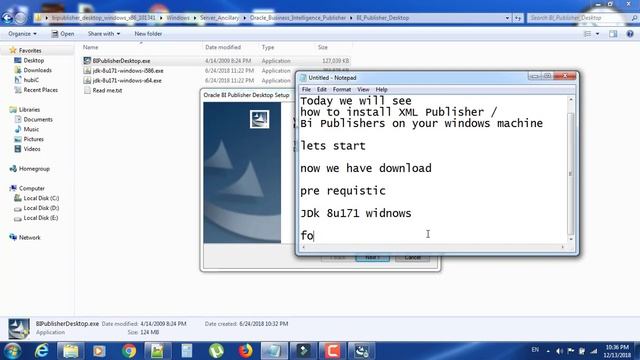Sort by Name column header
640x360 pixels.
[91, 47]
